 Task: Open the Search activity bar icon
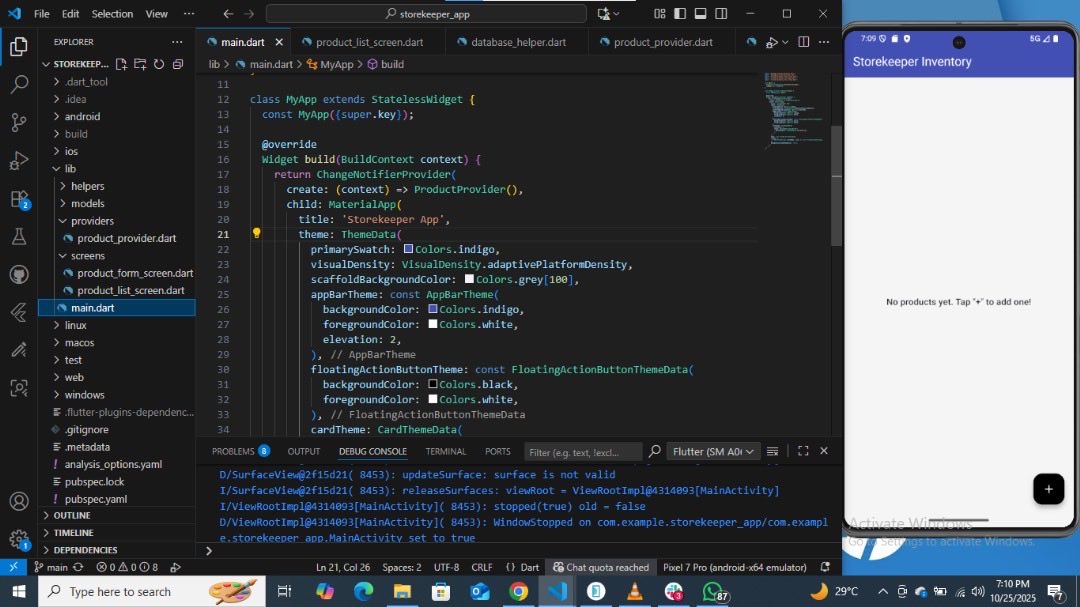[x=16, y=85]
